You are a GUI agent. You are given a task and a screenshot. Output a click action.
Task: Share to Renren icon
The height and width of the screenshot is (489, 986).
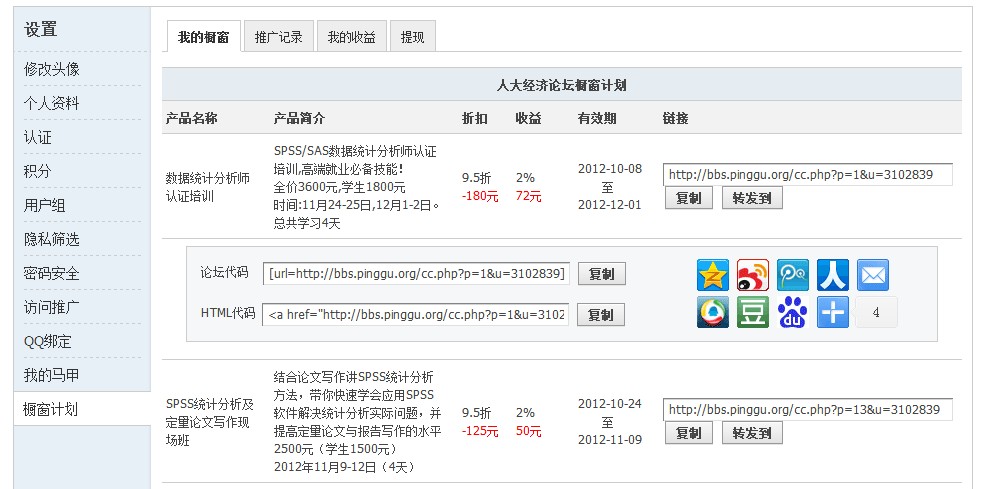pos(833,275)
